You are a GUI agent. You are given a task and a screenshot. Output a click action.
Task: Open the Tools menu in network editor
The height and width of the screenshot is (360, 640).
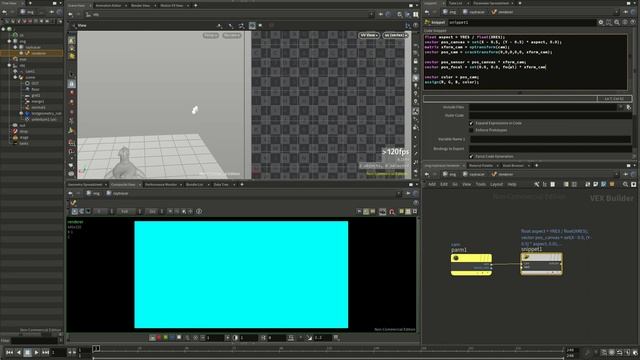click(x=481, y=184)
